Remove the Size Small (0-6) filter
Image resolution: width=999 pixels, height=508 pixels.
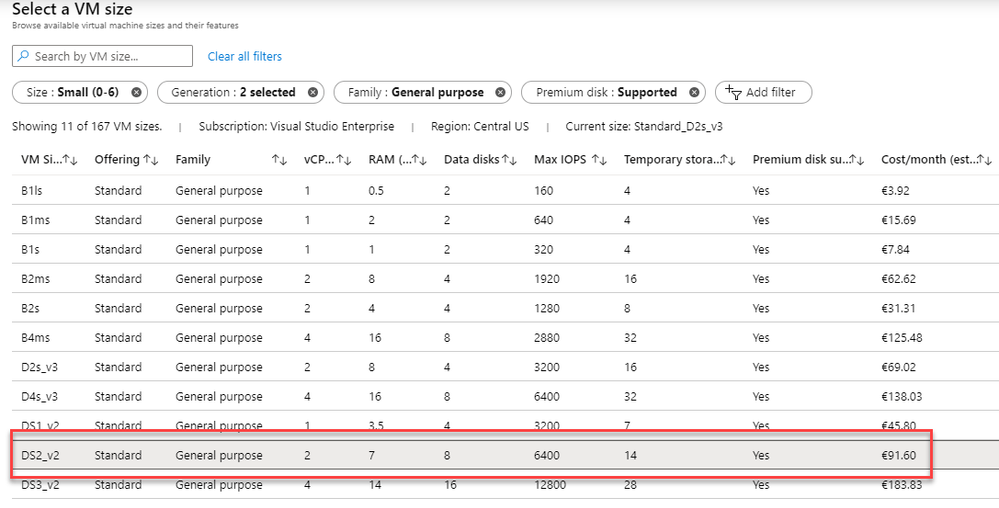click(x=136, y=92)
